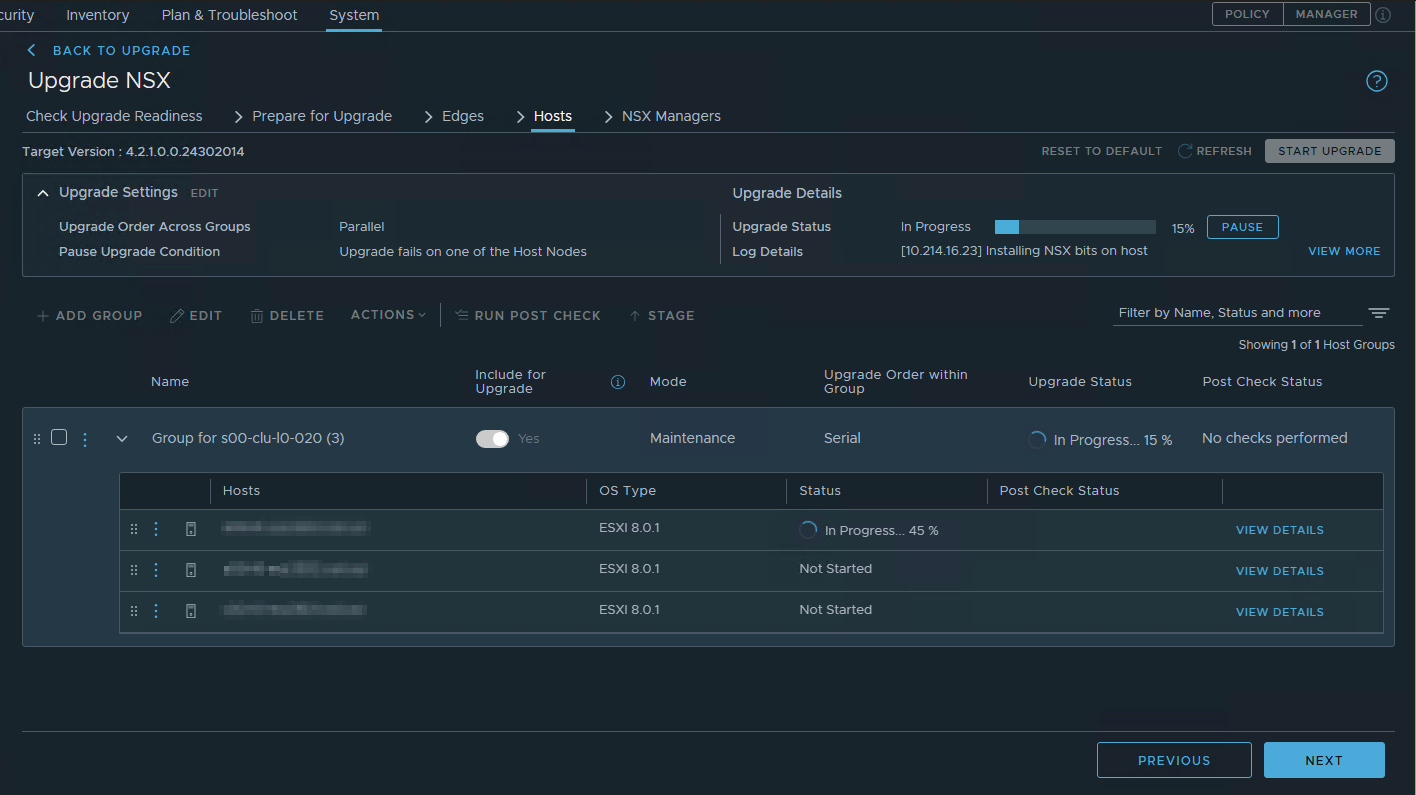Click the group's In Progress 15 % spinner

[x=1037, y=439]
